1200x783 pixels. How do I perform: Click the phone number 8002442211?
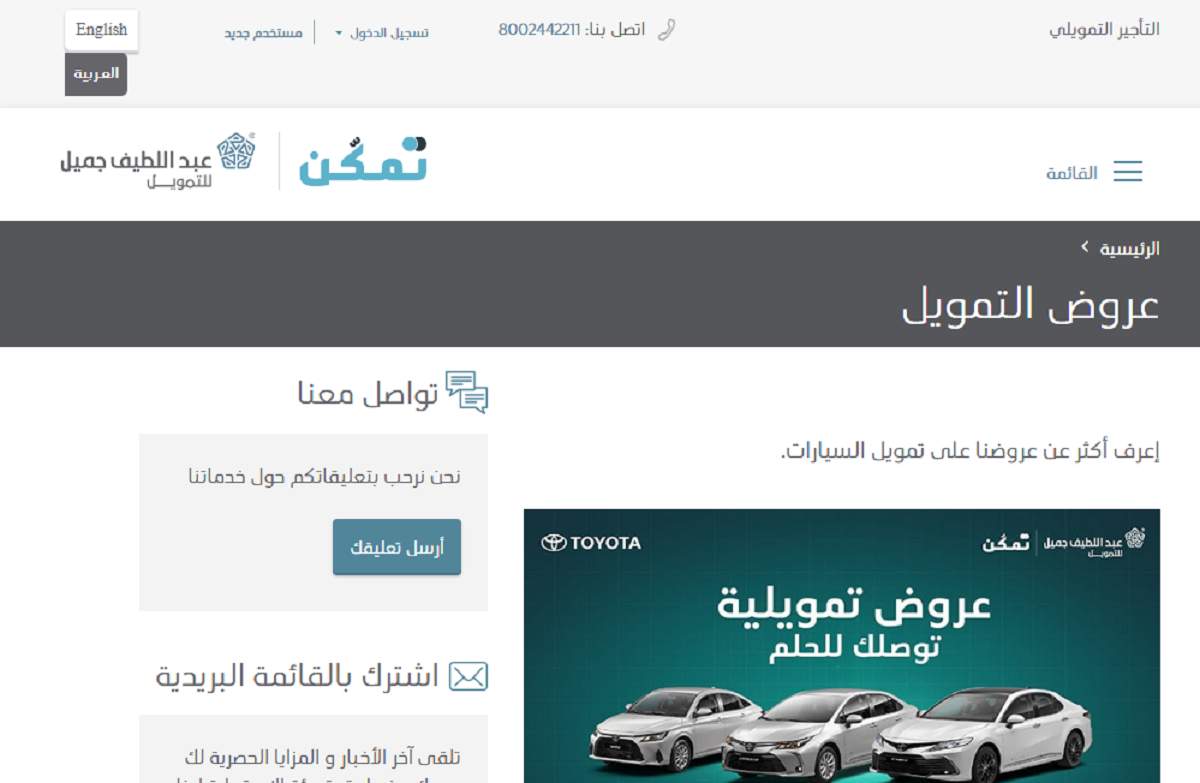539,30
